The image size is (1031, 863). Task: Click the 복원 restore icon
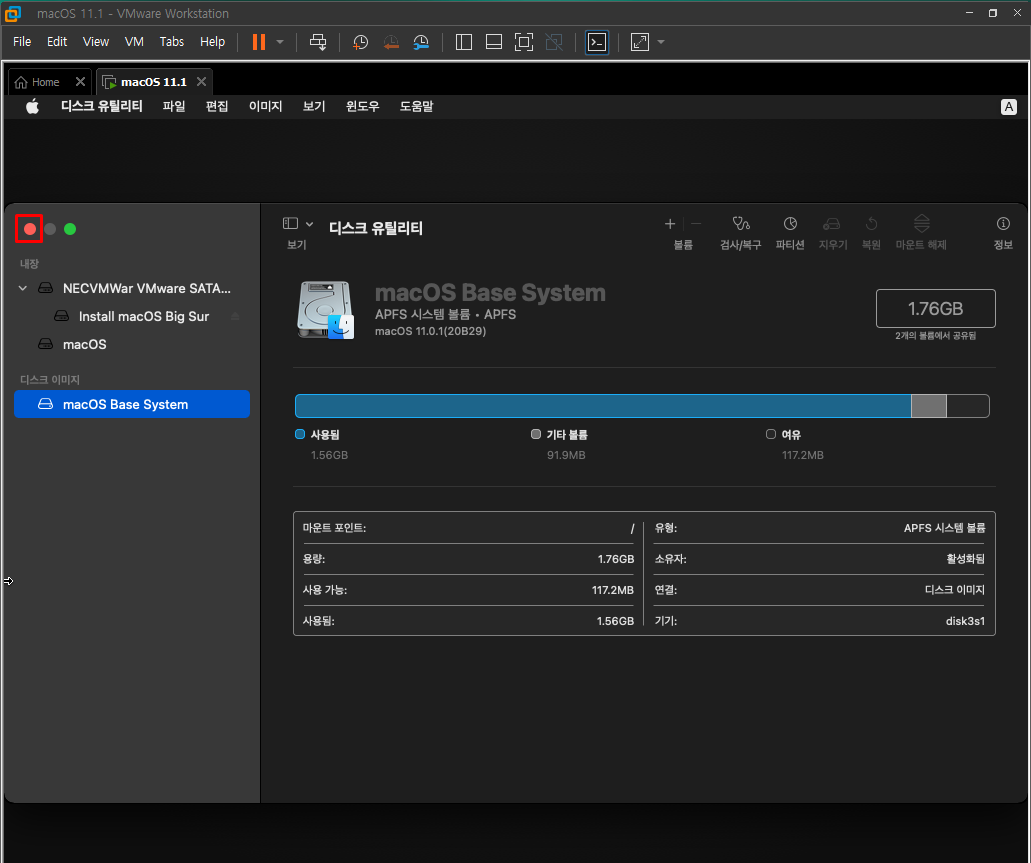pos(871,224)
